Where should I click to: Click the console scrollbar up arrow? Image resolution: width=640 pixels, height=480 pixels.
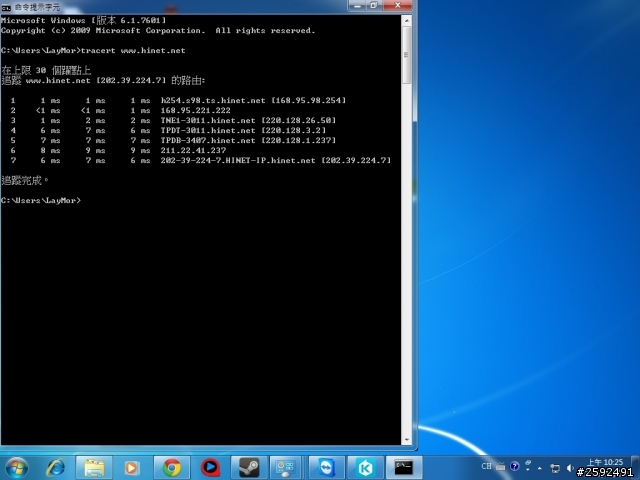tap(407, 20)
